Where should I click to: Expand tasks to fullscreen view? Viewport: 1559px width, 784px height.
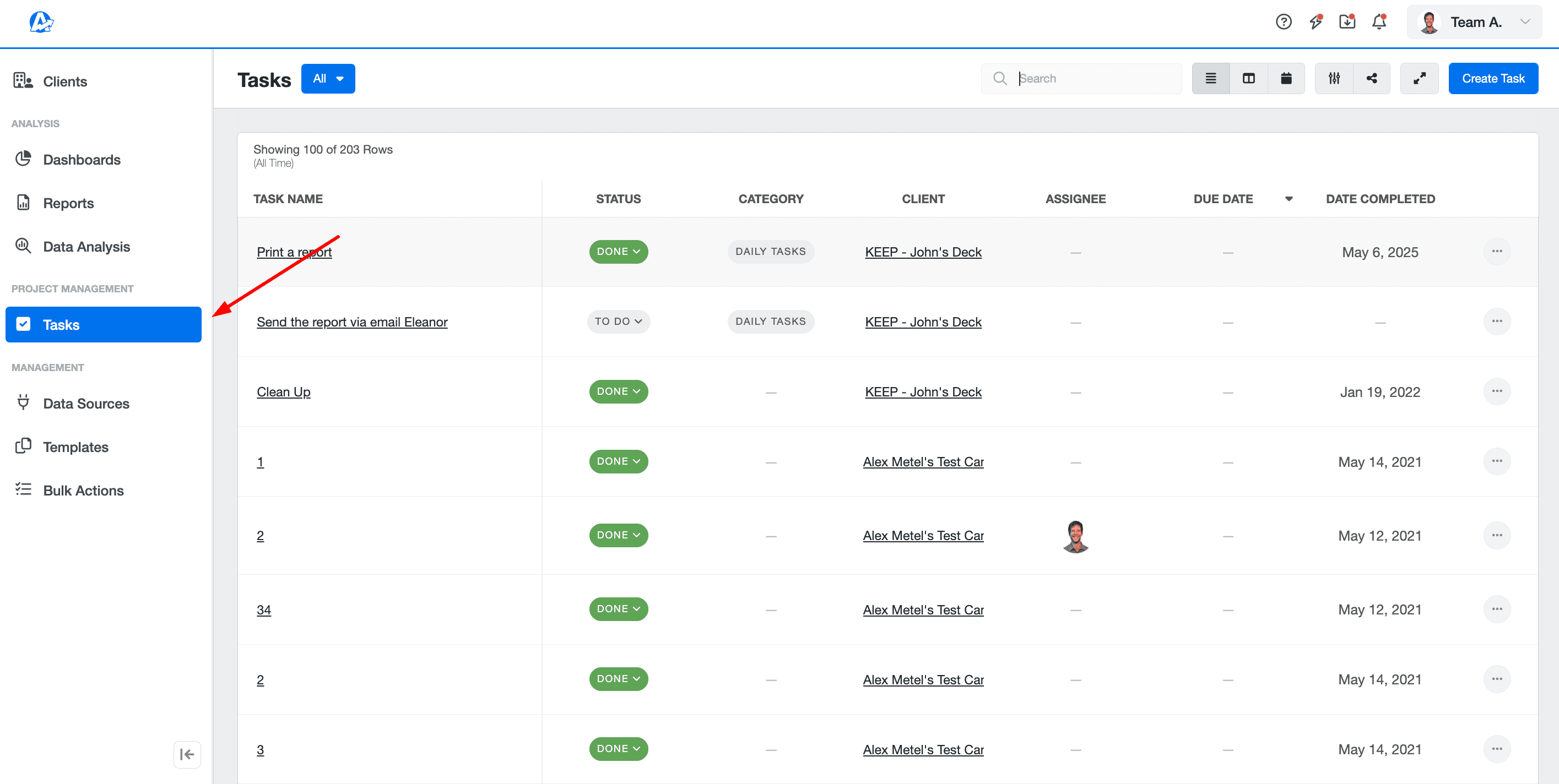click(x=1420, y=78)
